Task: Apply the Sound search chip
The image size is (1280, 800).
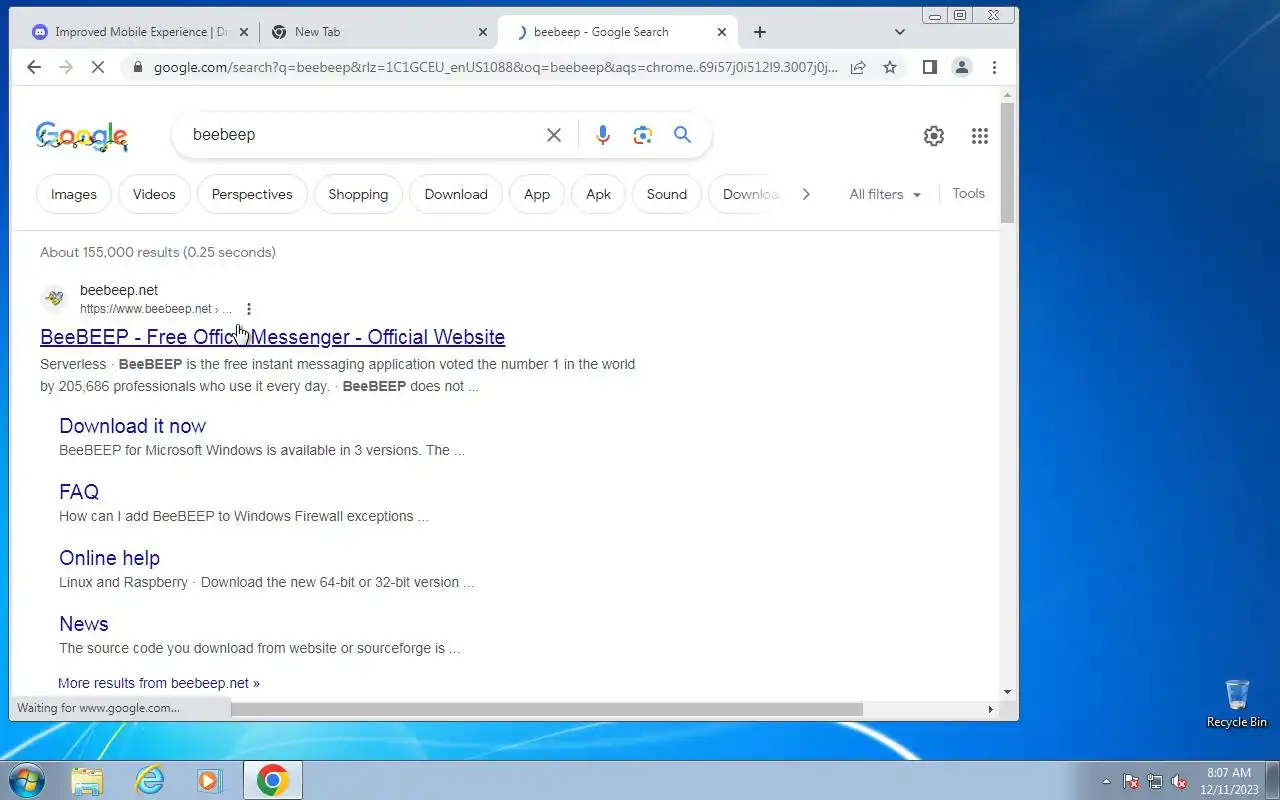Action: (x=667, y=194)
